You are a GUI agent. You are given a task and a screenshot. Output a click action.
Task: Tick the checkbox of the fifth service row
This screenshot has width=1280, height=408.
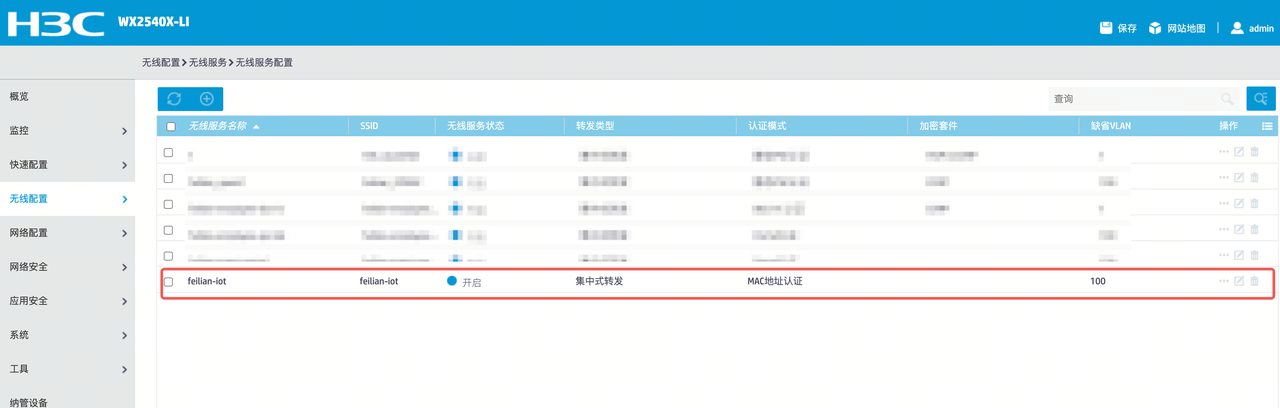point(169,256)
